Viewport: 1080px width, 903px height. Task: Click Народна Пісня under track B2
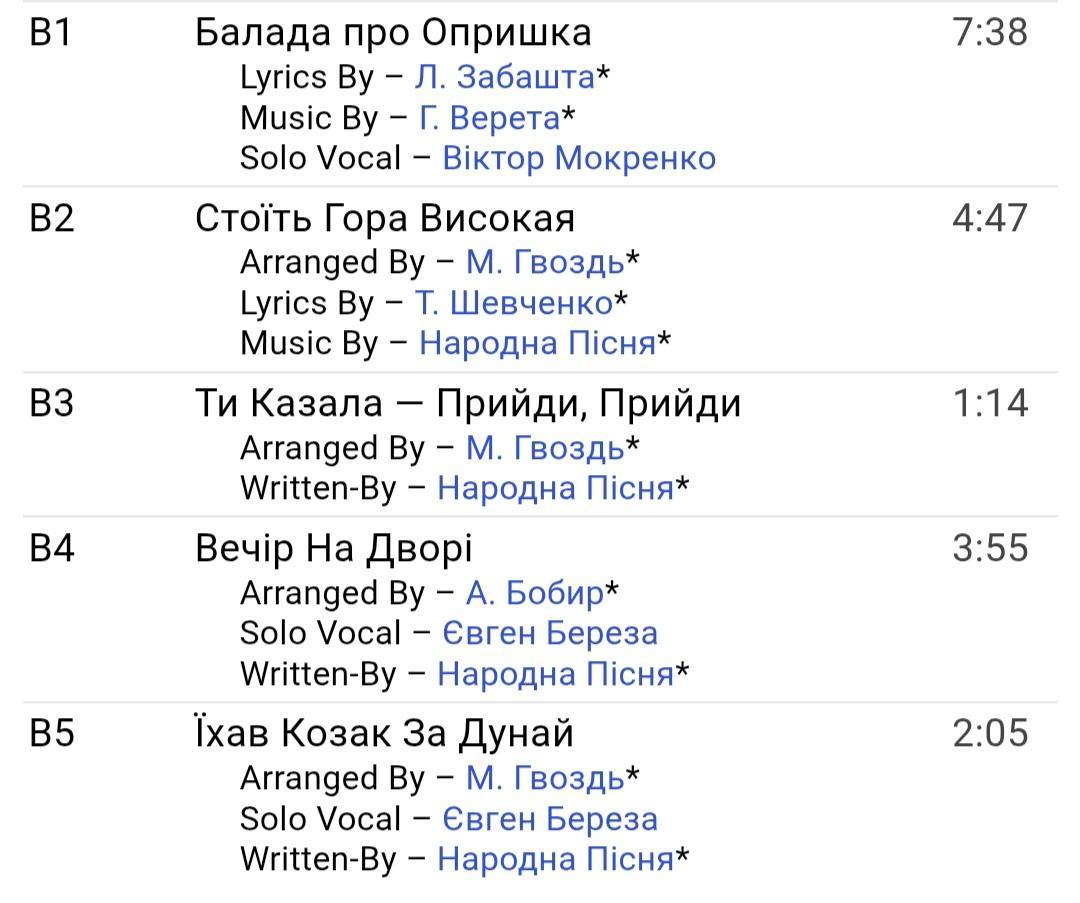coord(537,343)
